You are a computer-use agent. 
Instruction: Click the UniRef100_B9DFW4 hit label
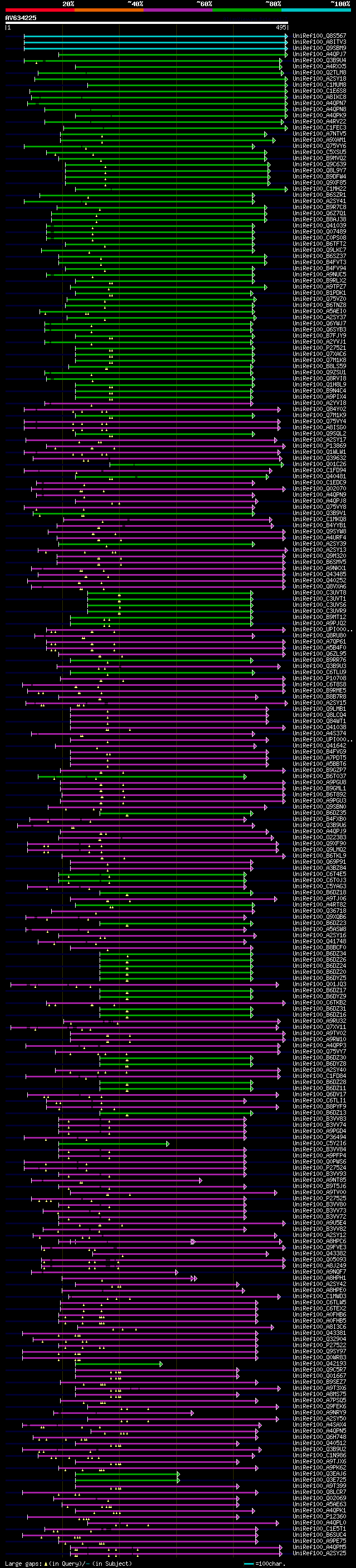point(319,176)
